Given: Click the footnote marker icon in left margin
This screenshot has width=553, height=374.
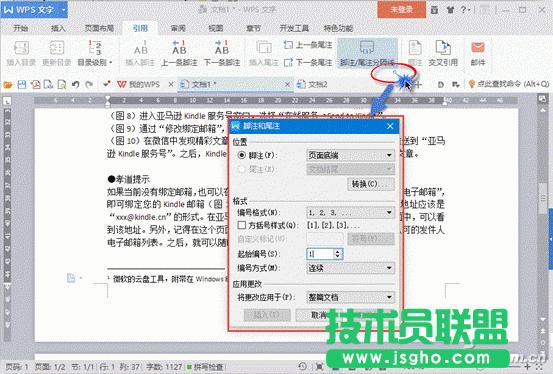Looking at the screenshot, I should tap(71, 278).
